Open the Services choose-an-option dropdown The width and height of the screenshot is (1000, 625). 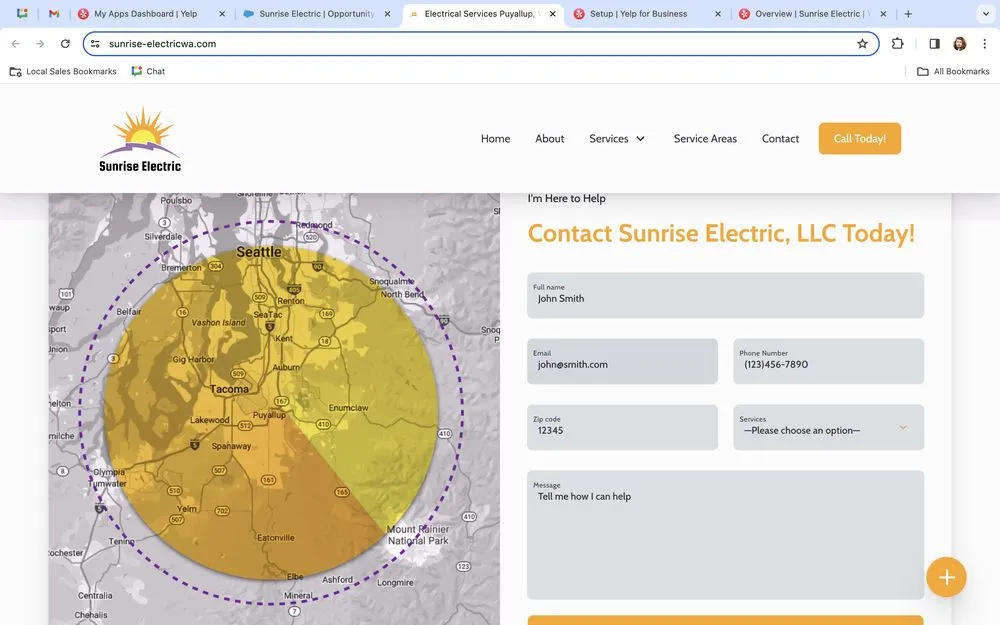pyautogui.click(x=827, y=427)
